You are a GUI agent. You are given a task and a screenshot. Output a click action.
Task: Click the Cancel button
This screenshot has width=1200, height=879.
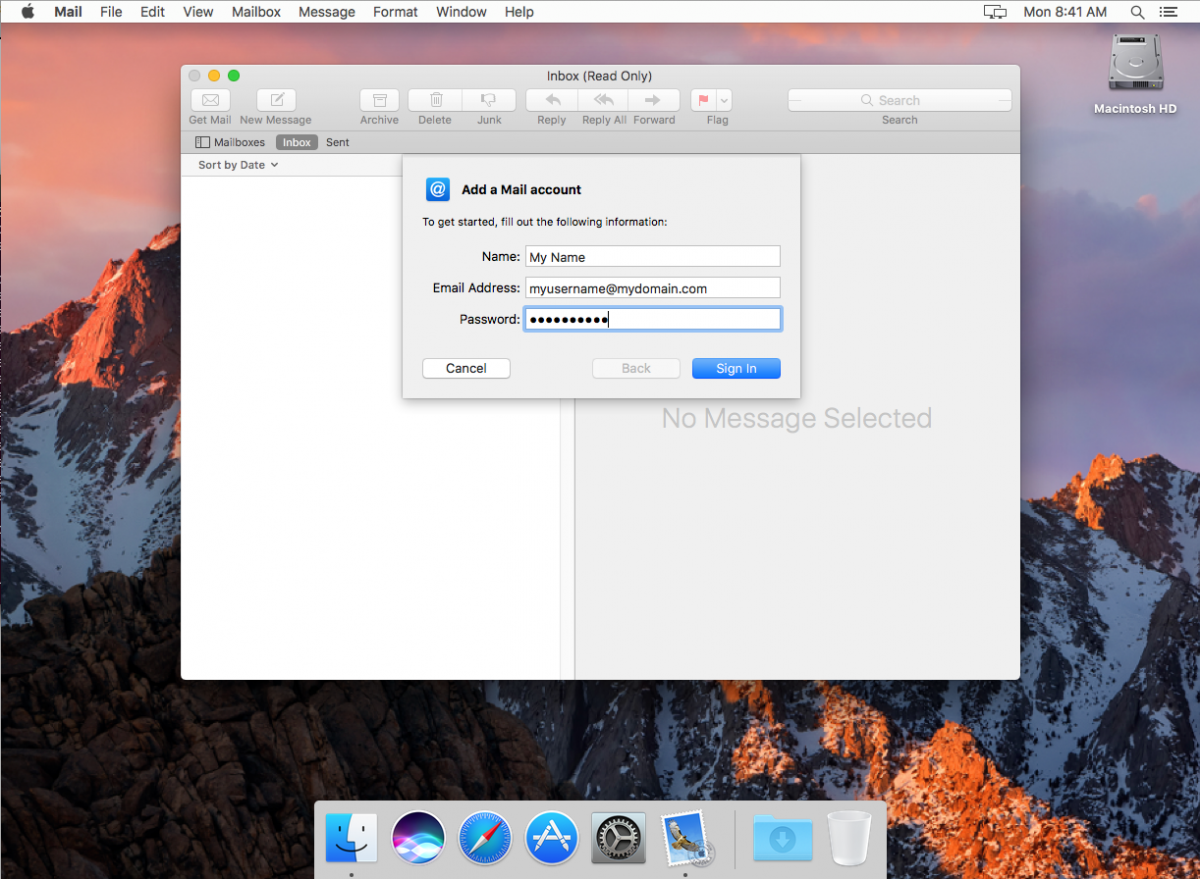coord(466,368)
